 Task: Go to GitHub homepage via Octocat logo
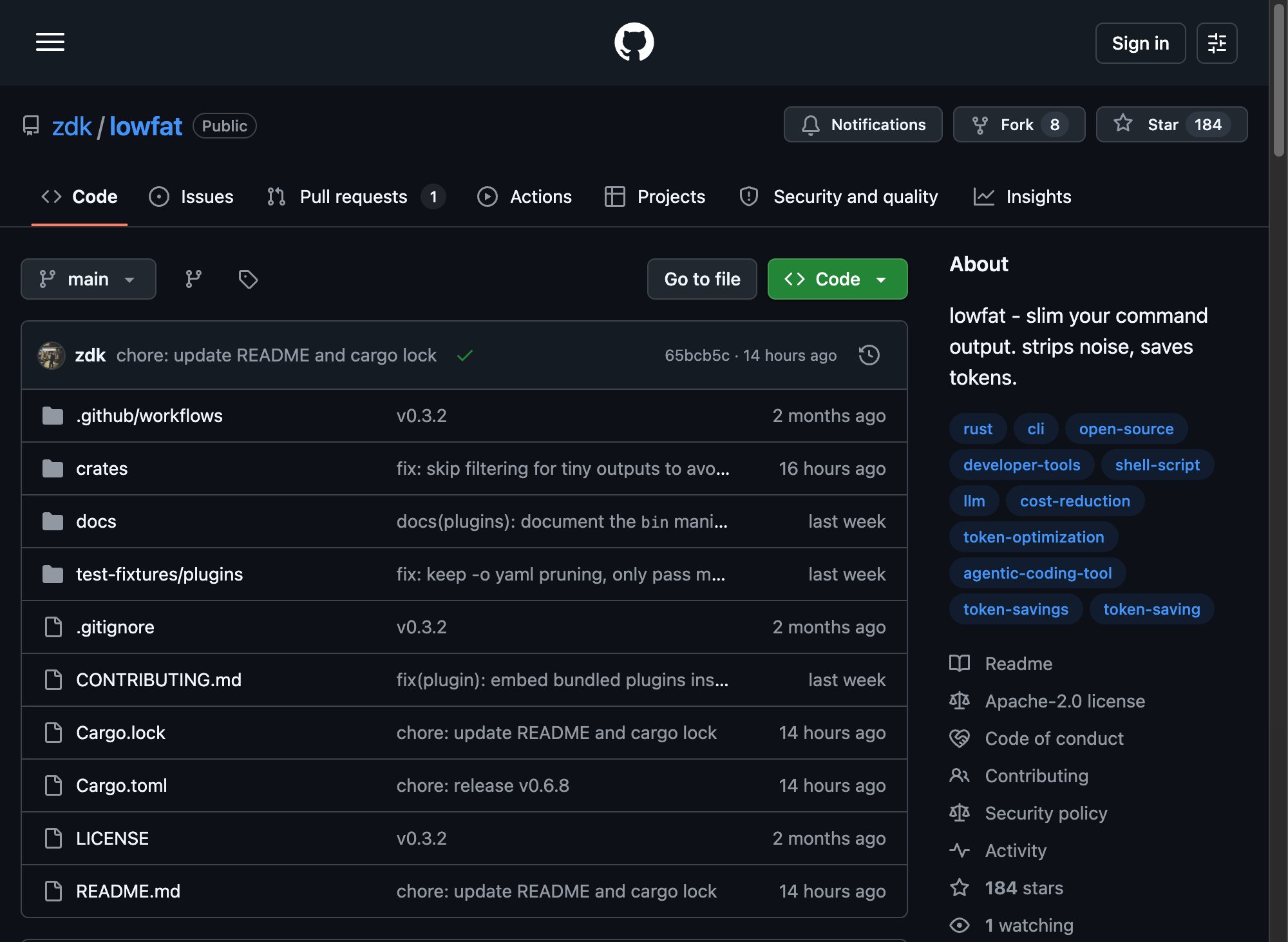[634, 43]
